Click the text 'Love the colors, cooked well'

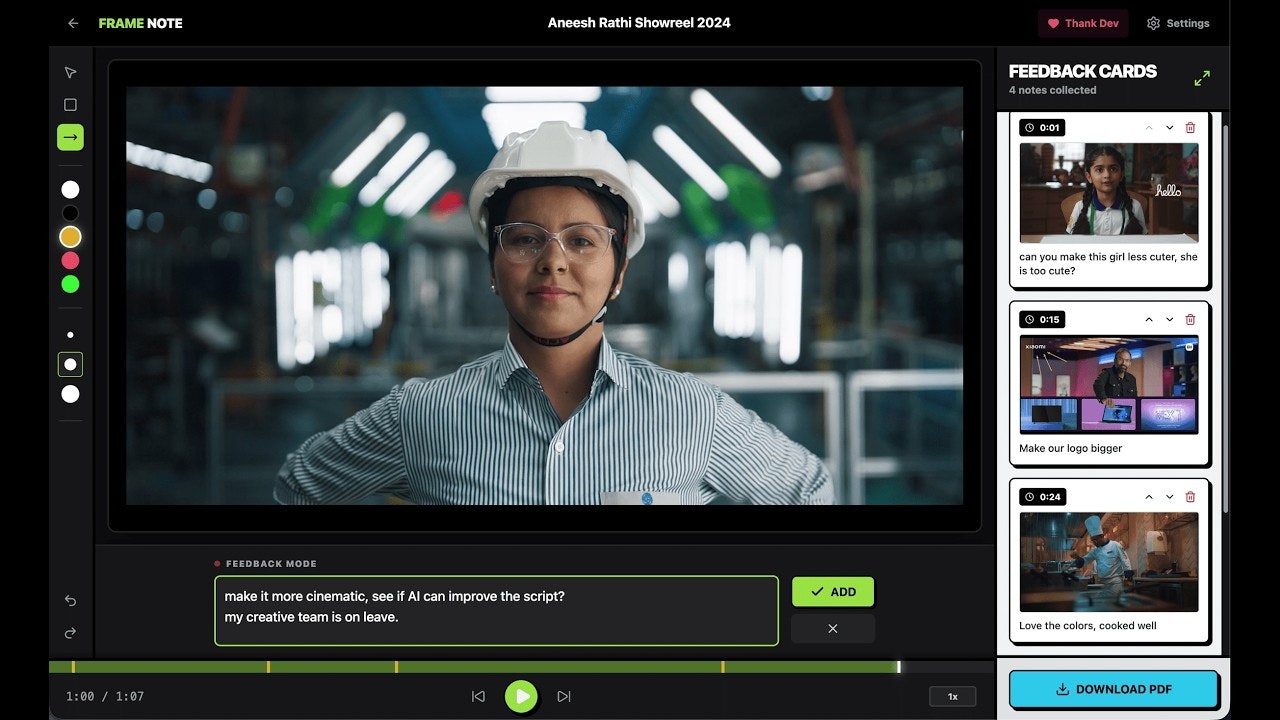coord(1087,626)
